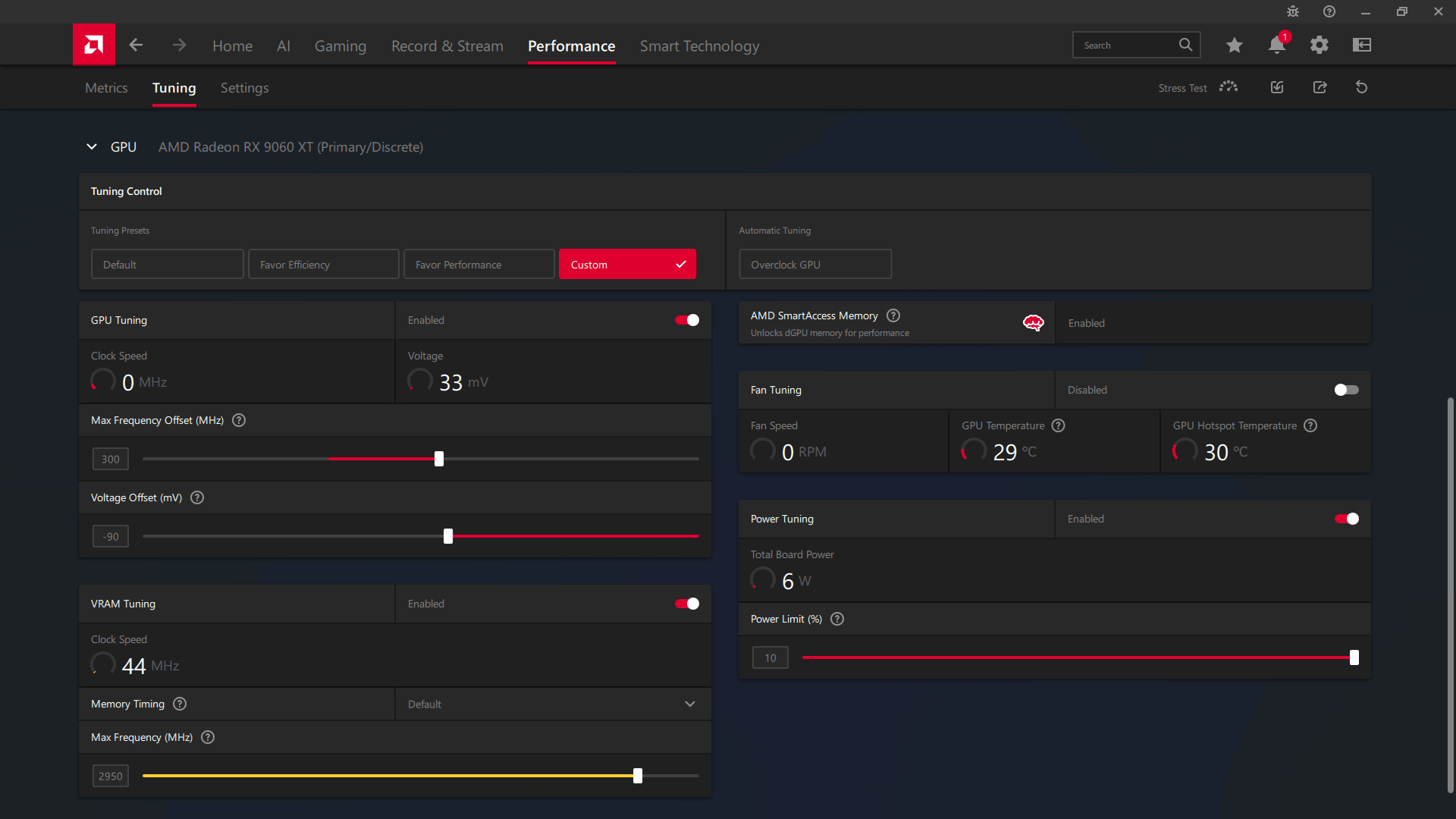Go back with the left arrow icon
Viewport: 1456px width, 819px height.
(136, 45)
